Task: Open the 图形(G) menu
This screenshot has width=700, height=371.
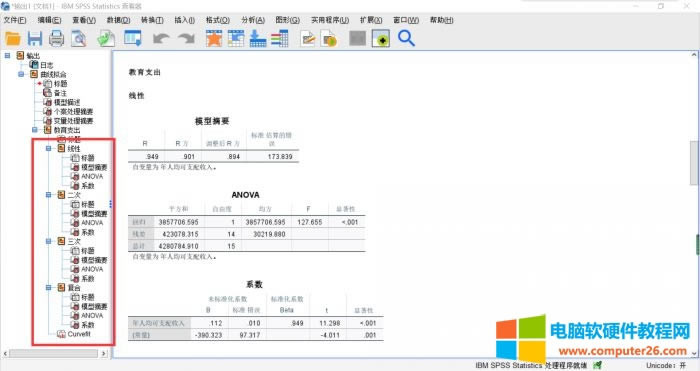Action: [288, 20]
